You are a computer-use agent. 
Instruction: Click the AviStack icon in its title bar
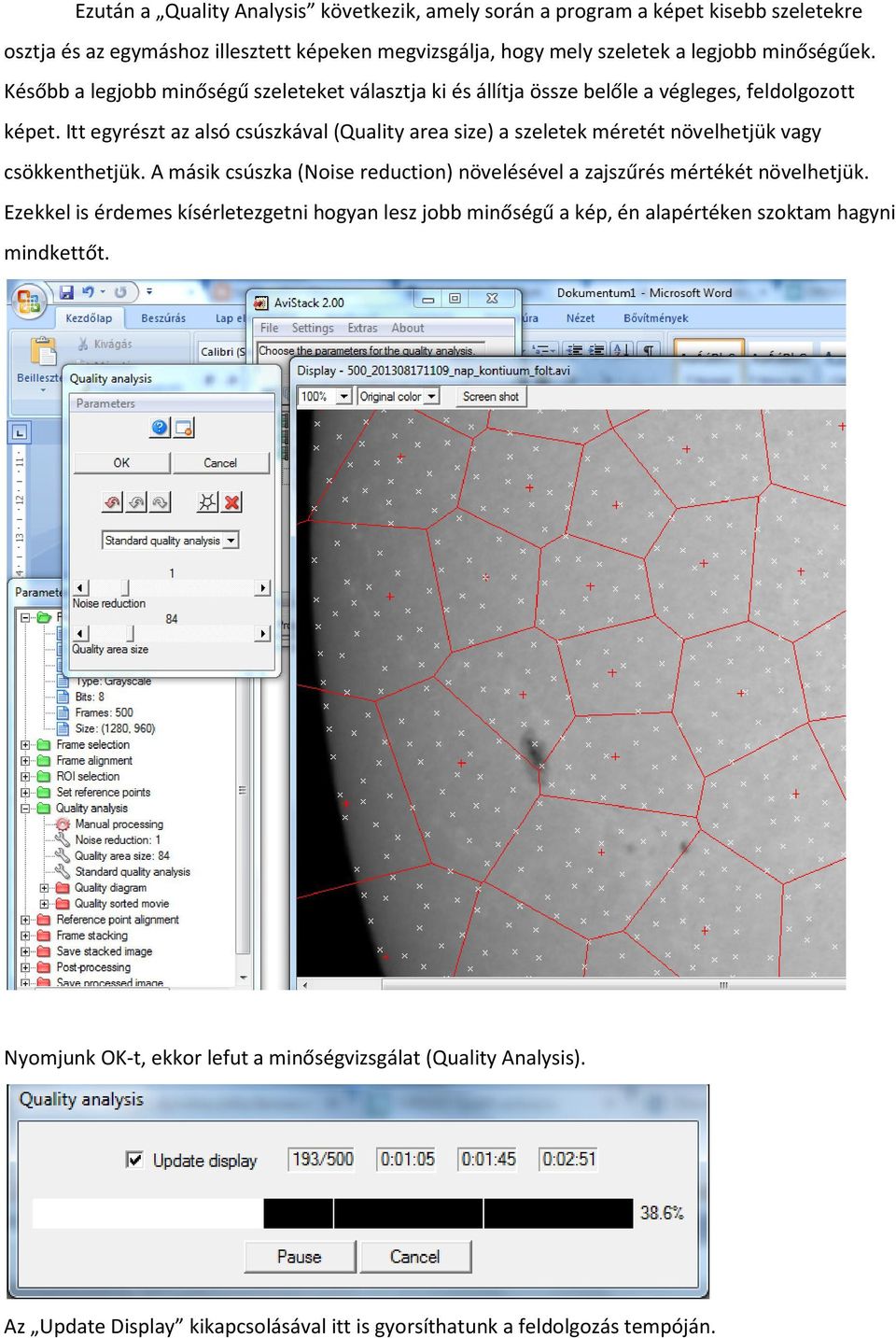coord(261,303)
